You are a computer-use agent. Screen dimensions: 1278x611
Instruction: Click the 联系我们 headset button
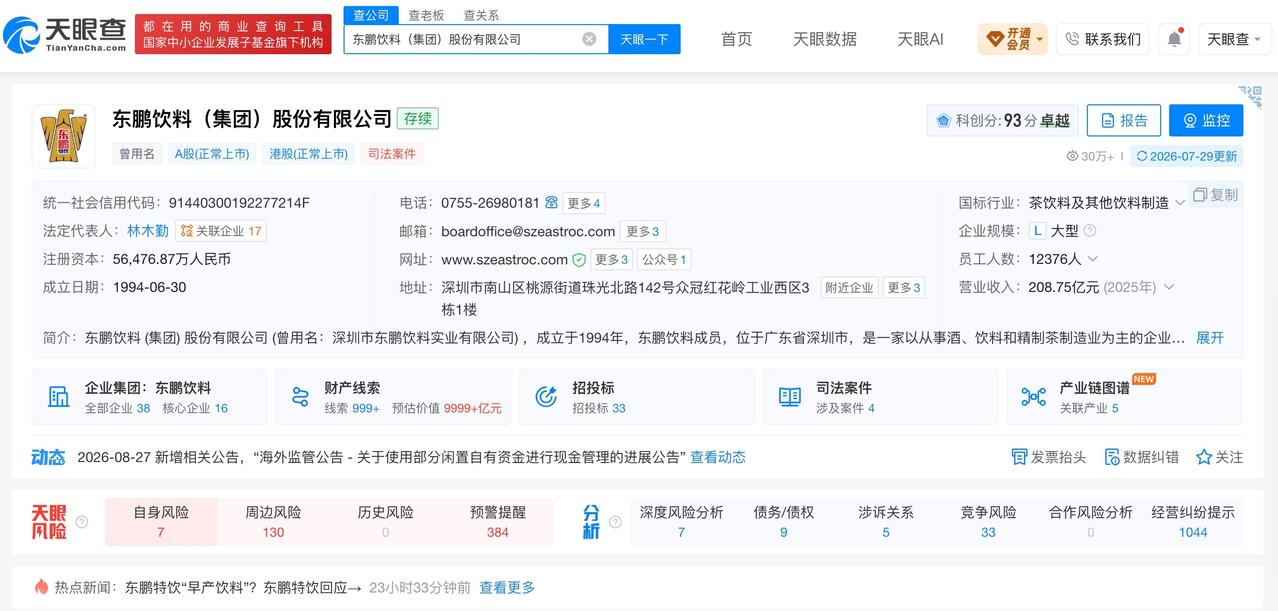1102,39
